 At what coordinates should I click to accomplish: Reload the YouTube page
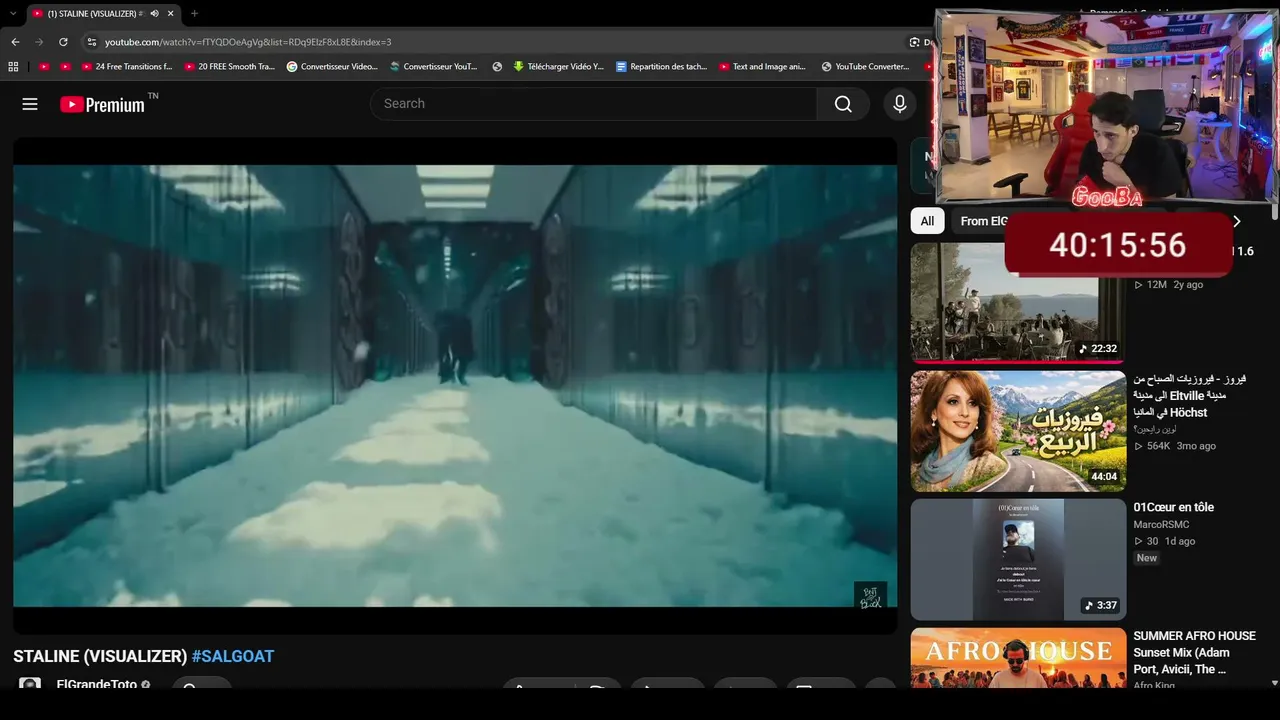[x=63, y=42]
